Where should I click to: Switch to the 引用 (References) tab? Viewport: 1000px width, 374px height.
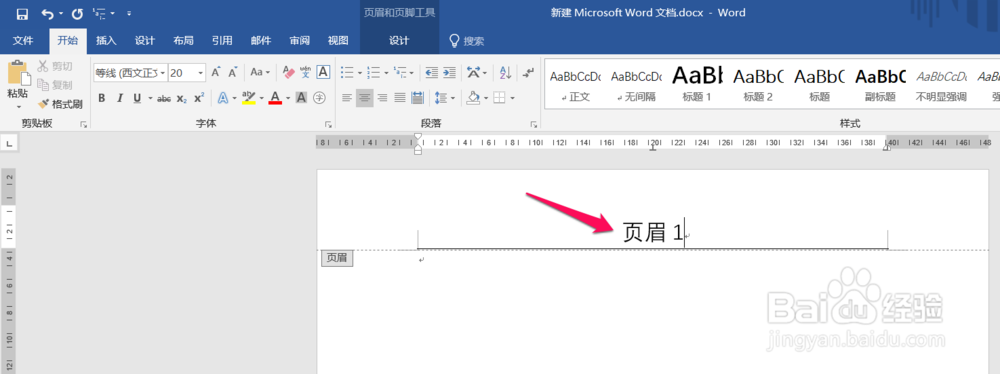[x=222, y=41]
